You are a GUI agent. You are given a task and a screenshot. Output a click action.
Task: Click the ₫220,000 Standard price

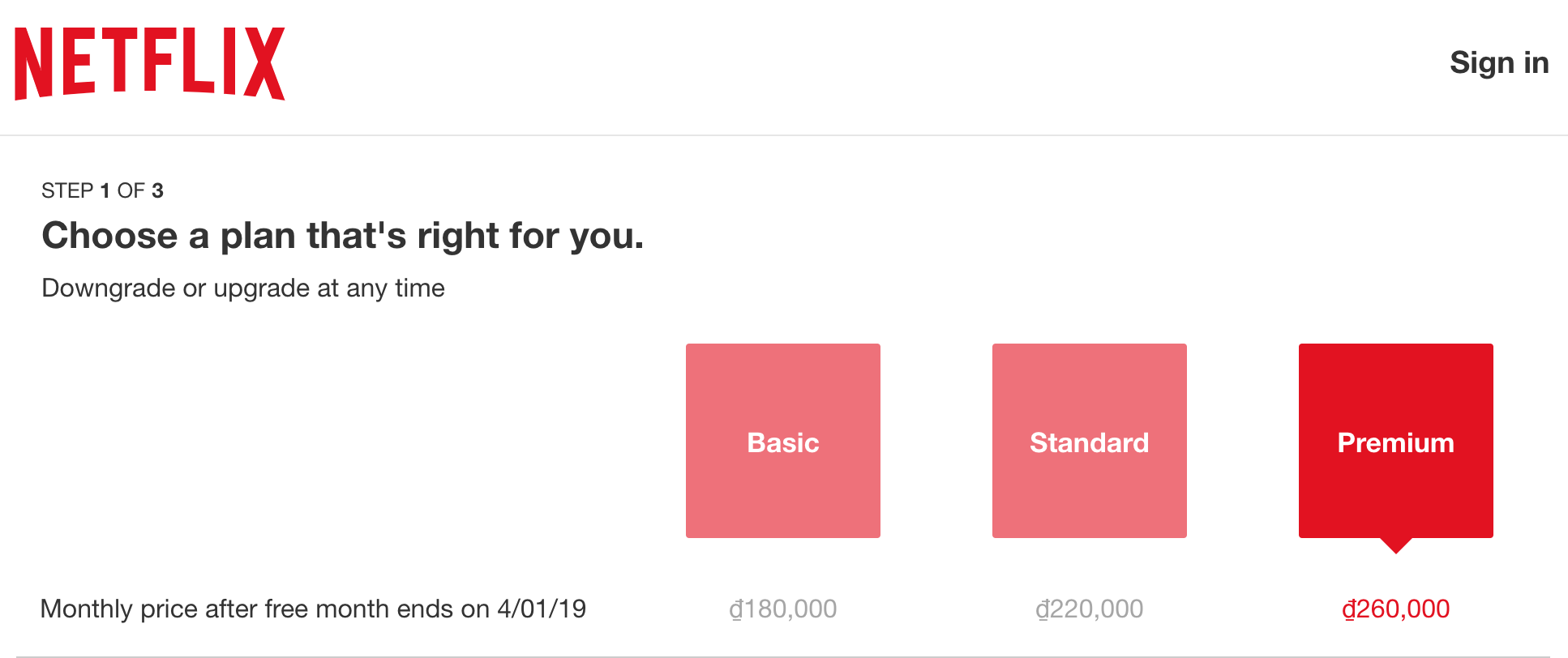pyautogui.click(x=1089, y=609)
